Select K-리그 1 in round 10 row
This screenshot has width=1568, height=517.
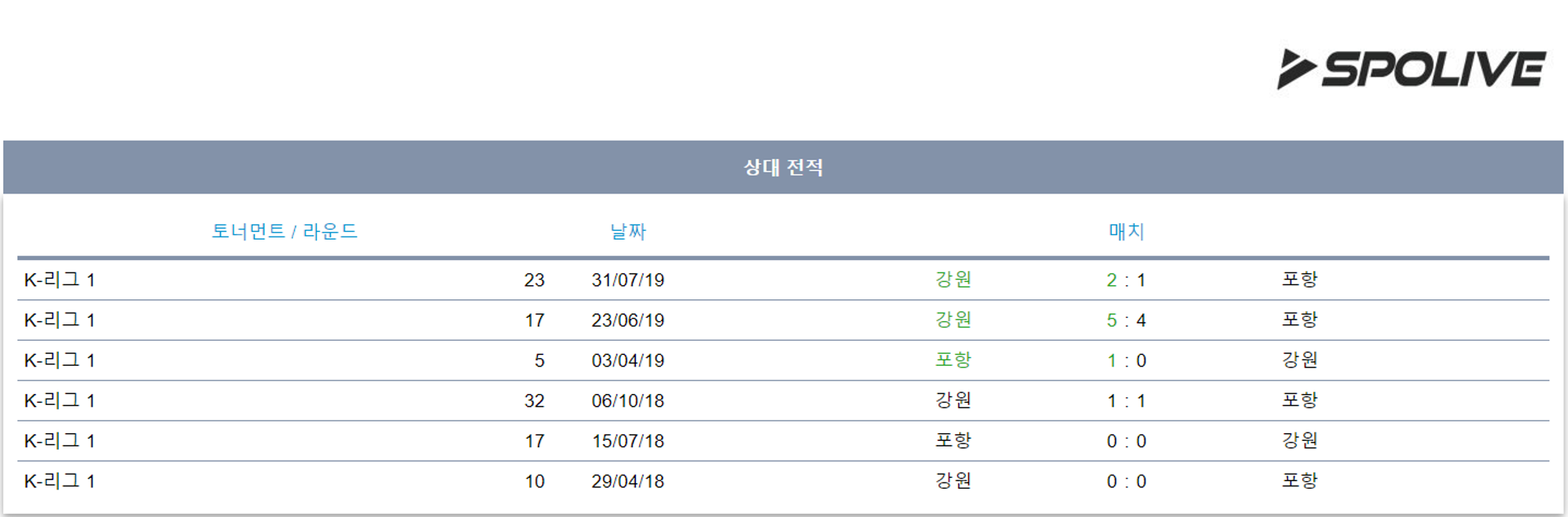pos(60,481)
